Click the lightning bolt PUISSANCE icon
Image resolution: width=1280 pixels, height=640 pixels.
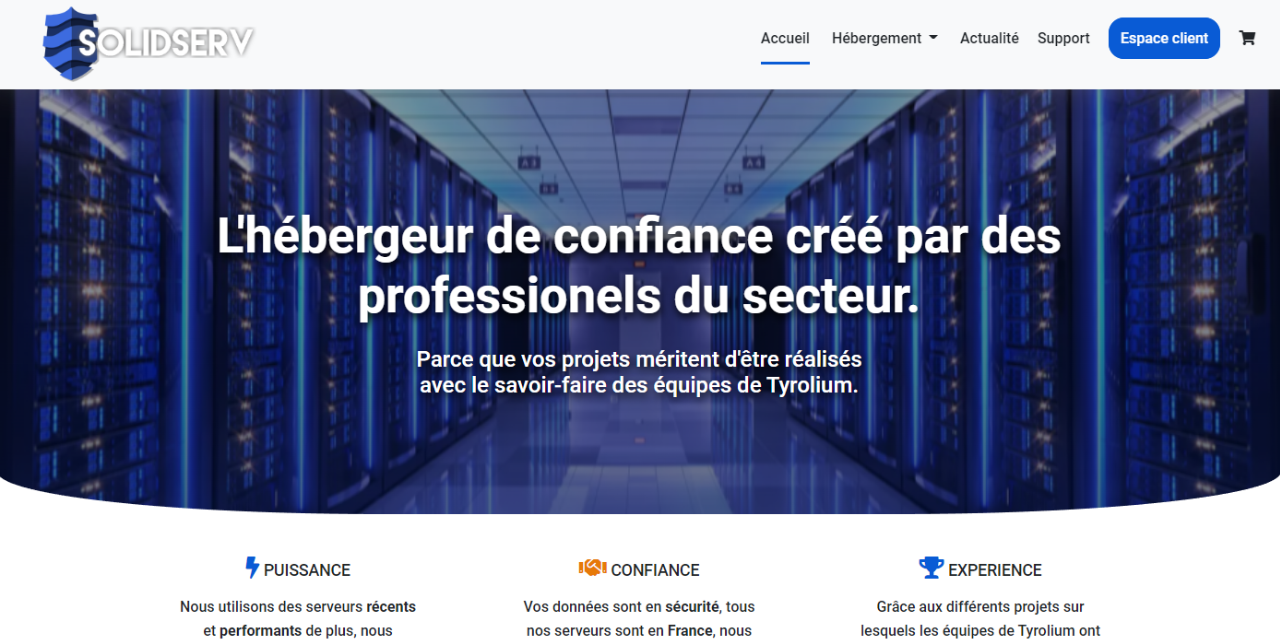click(x=251, y=568)
